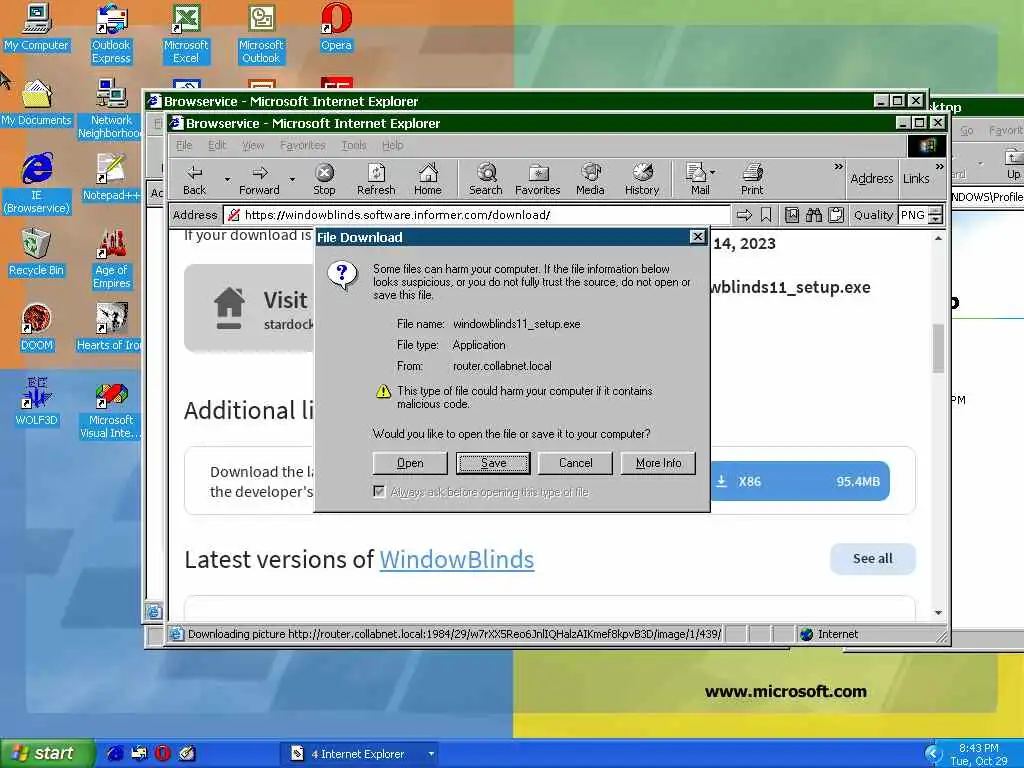Open Notepad++ desktop shortcut
1024x768 pixels.
111,178
